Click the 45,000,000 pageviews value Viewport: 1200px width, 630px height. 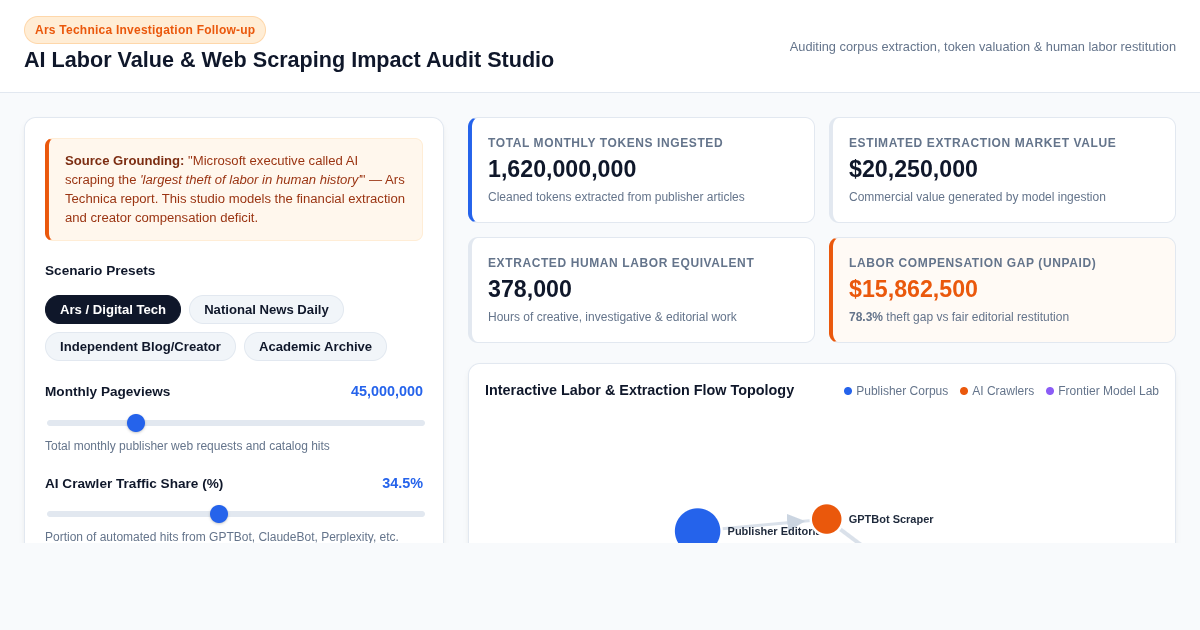pyautogui.click(x=387, y=391)
